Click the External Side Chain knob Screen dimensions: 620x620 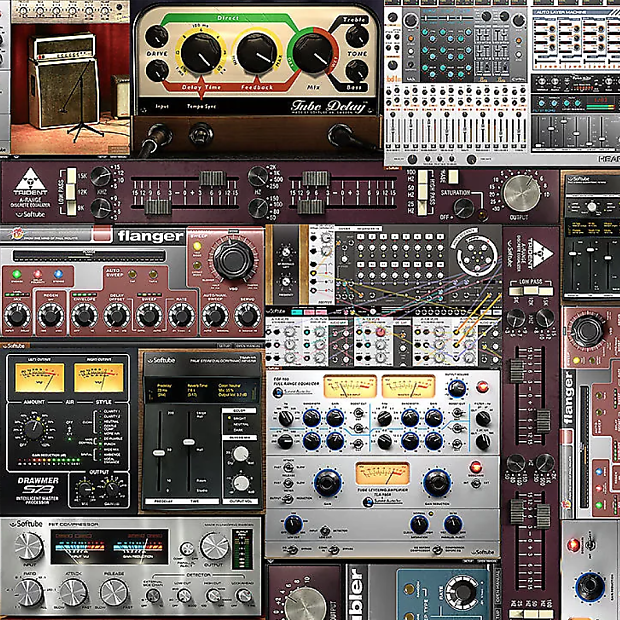(153, 595)
